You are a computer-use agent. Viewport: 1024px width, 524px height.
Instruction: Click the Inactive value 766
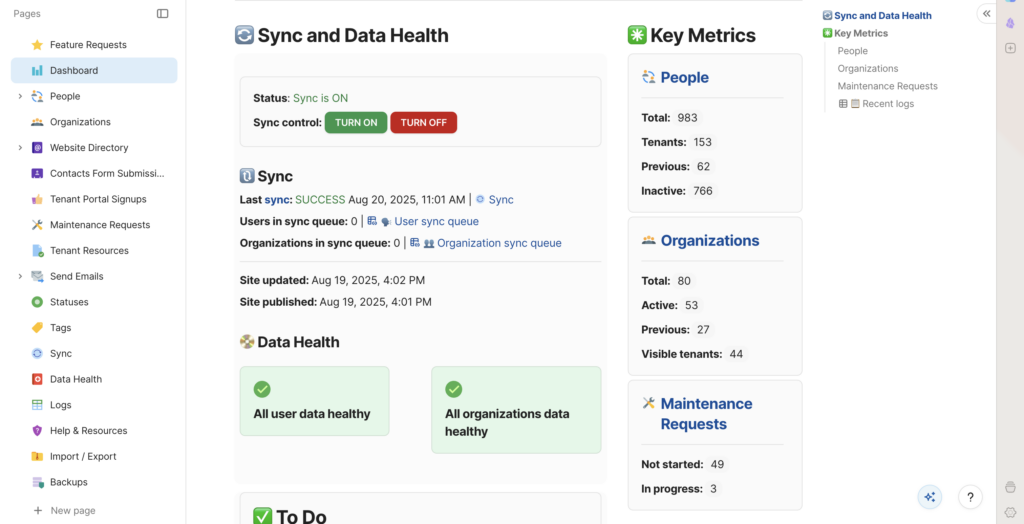702,191
